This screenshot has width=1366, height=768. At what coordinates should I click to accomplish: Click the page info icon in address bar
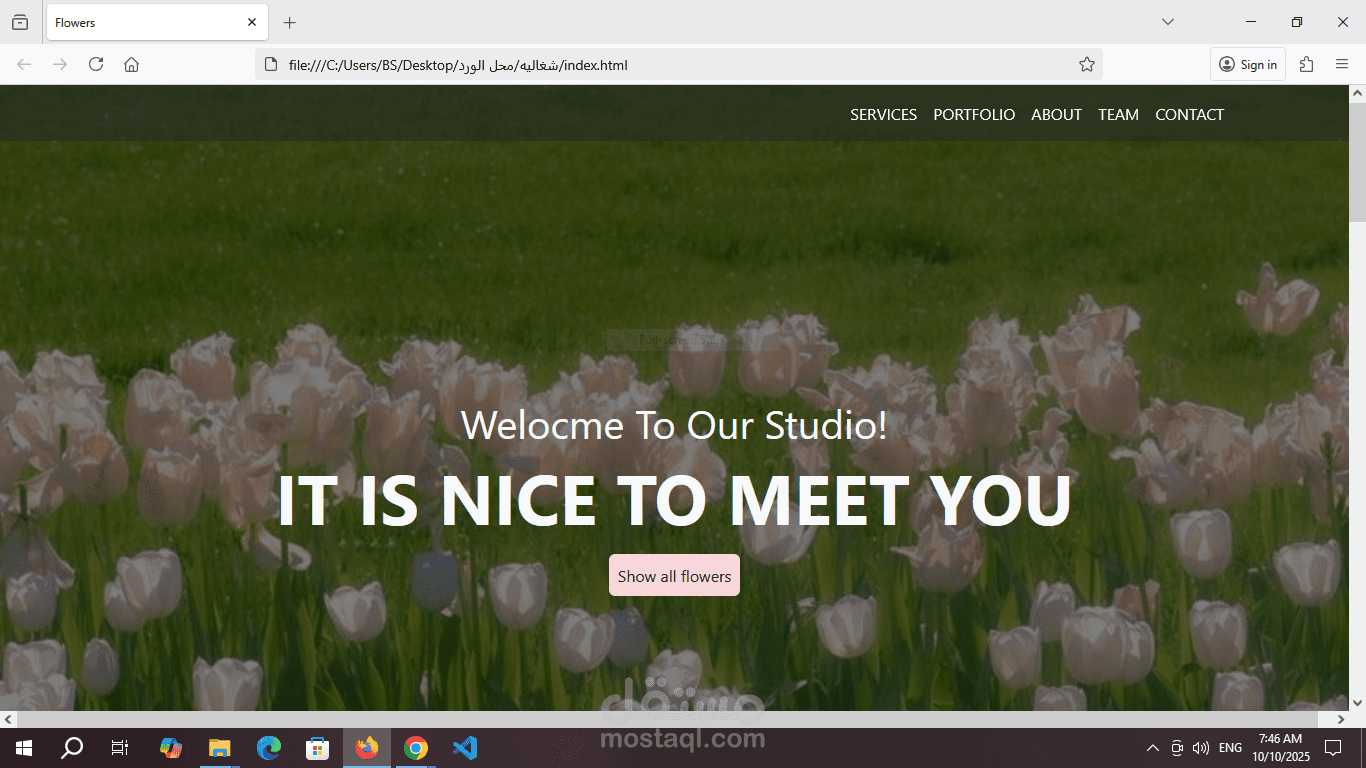[x=269, y=64]
